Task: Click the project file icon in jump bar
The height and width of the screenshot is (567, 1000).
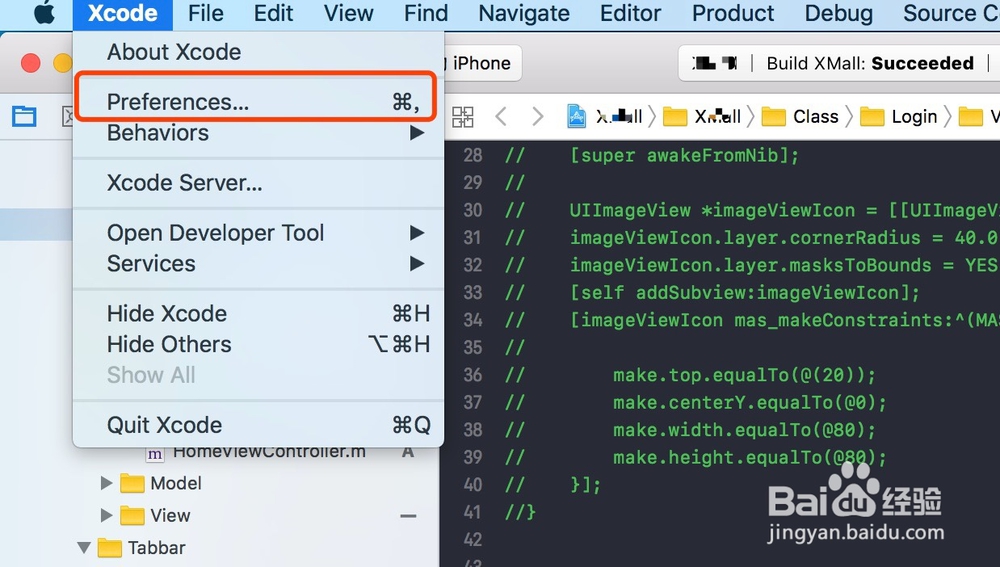Action: (x=577, y=116)
